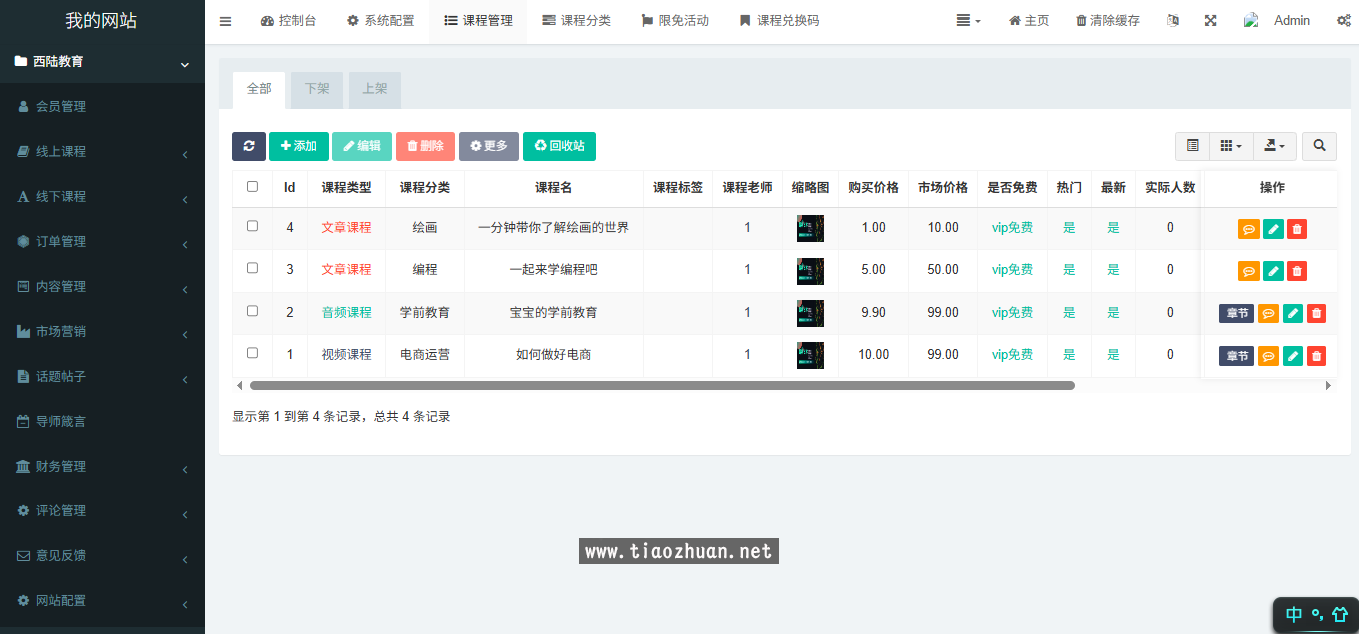Viewport: 1359px width, 634px height.
Task: Click the card view icon above the table
Action: (1192, 145)
